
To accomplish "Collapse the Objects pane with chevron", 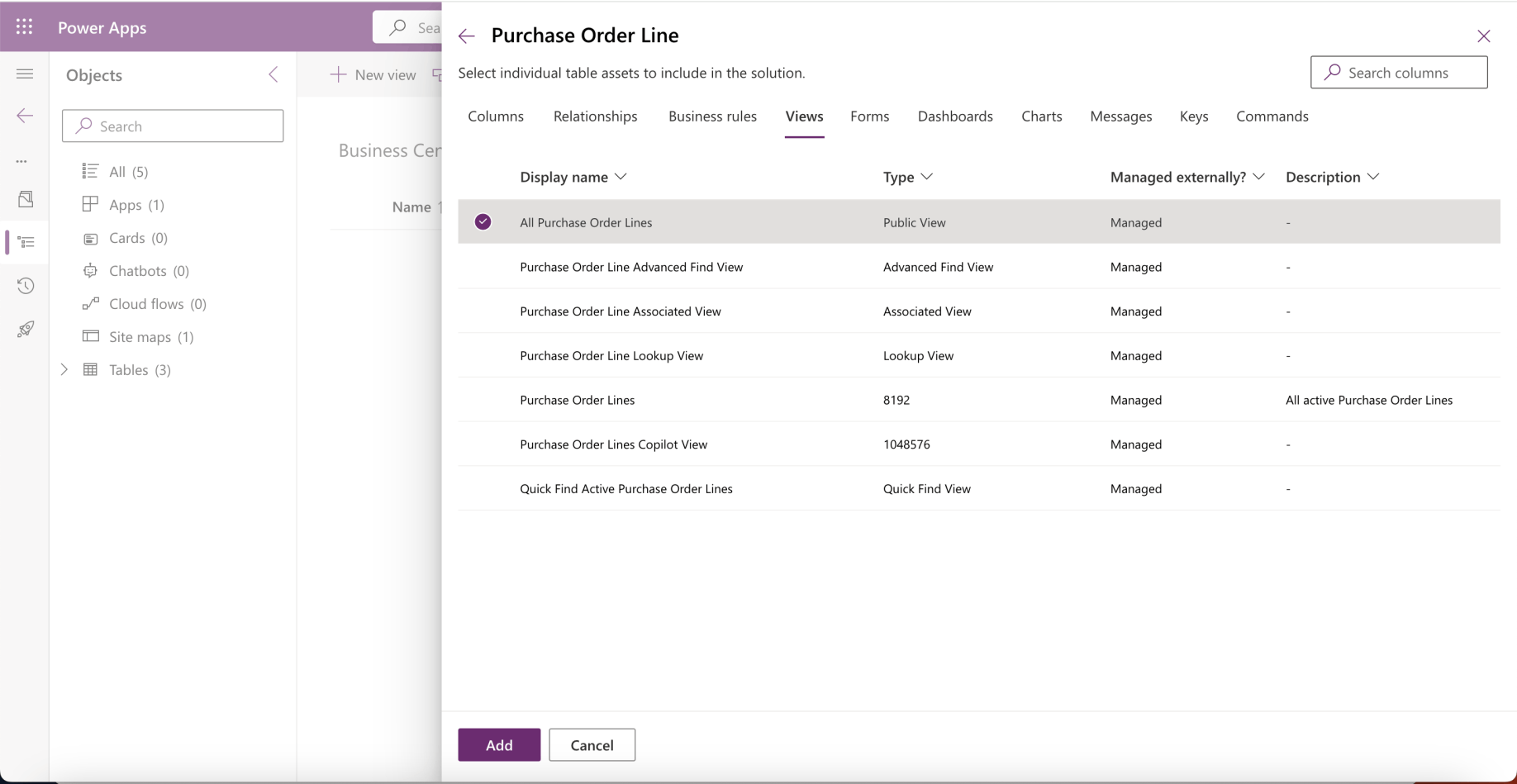I will click(x=273, y=74).
